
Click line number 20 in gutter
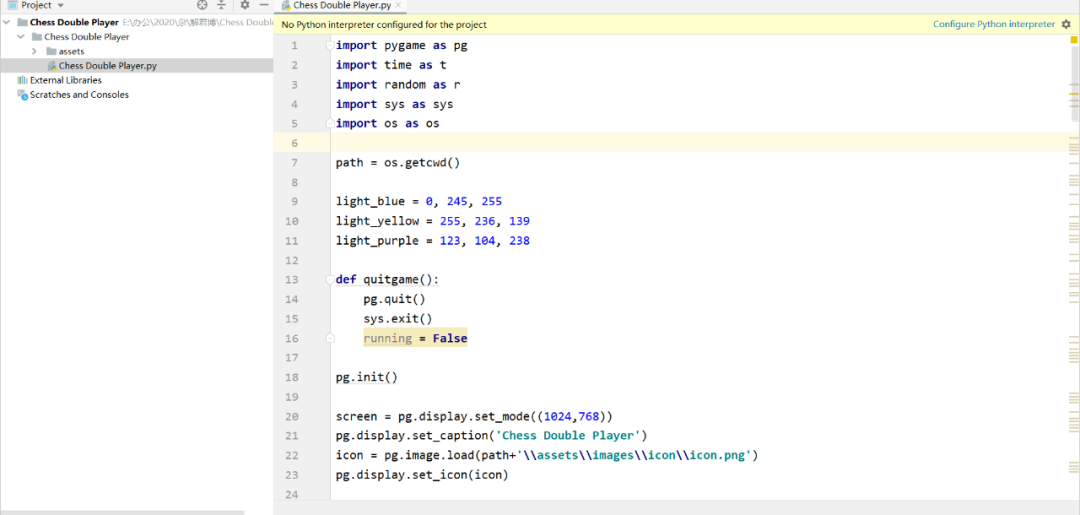(291, 417)
